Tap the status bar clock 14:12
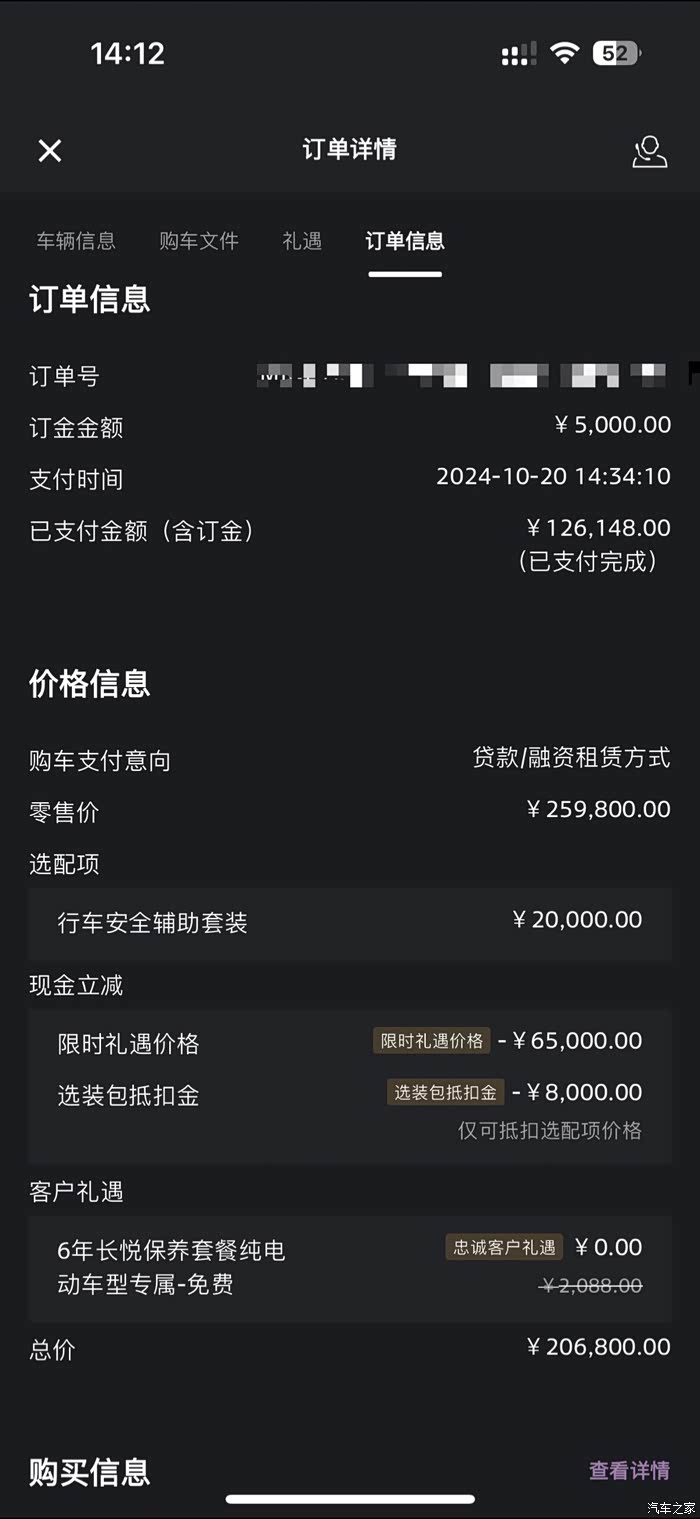Image resolution: width=700 pixels, height=1519 pixels. (x=128, y=53)
